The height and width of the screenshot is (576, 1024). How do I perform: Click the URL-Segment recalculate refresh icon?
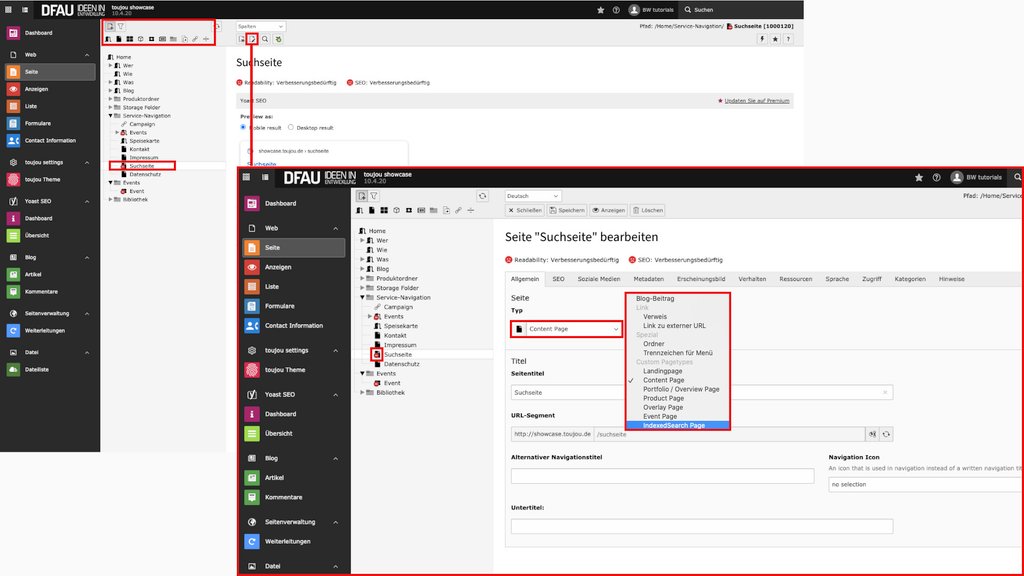(x=886, y=434)
